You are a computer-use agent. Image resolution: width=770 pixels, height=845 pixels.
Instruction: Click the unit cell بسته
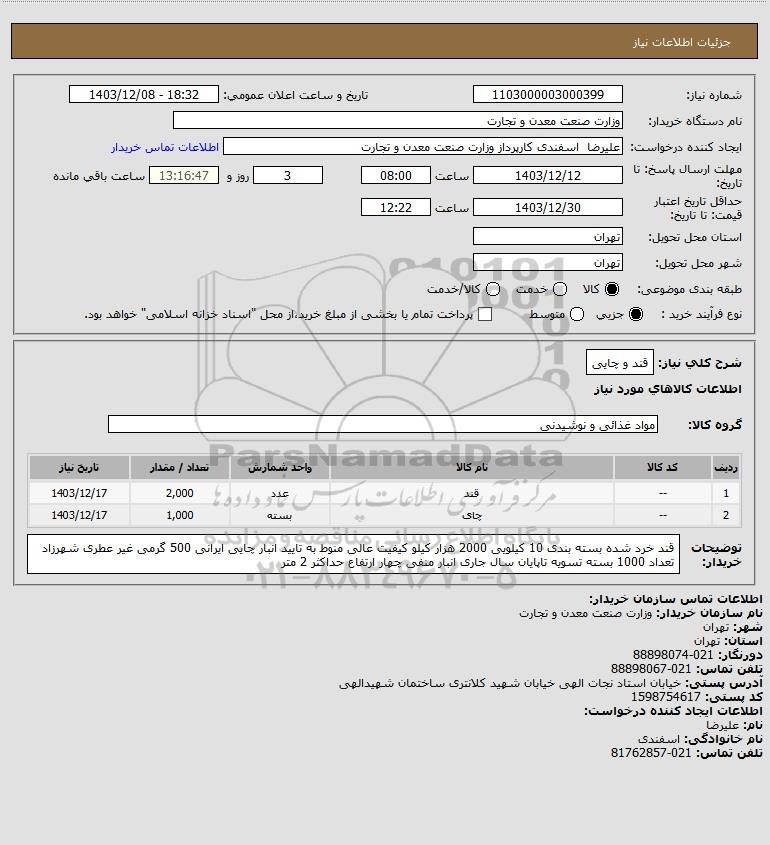[280, 515]
